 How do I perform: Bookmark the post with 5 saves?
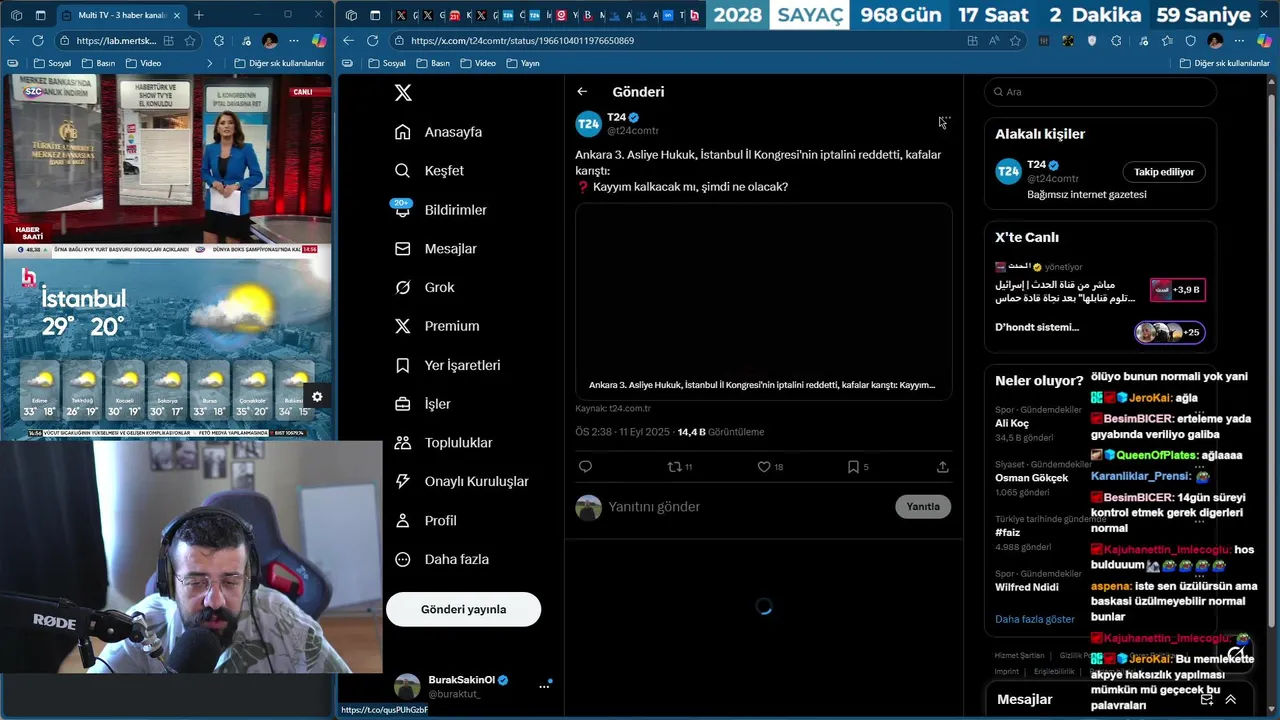pyautogui.click(x=858, y=467)
